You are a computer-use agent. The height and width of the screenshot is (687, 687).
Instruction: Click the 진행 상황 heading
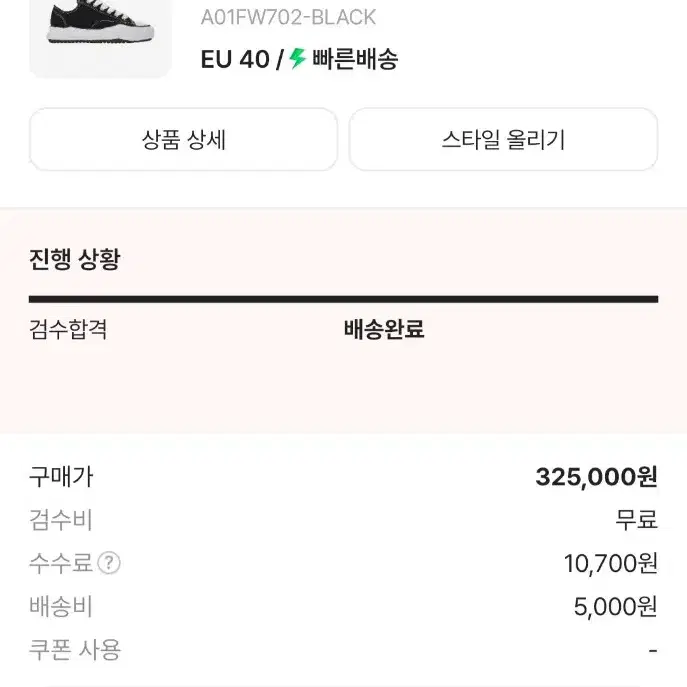[x=75, y=260]
